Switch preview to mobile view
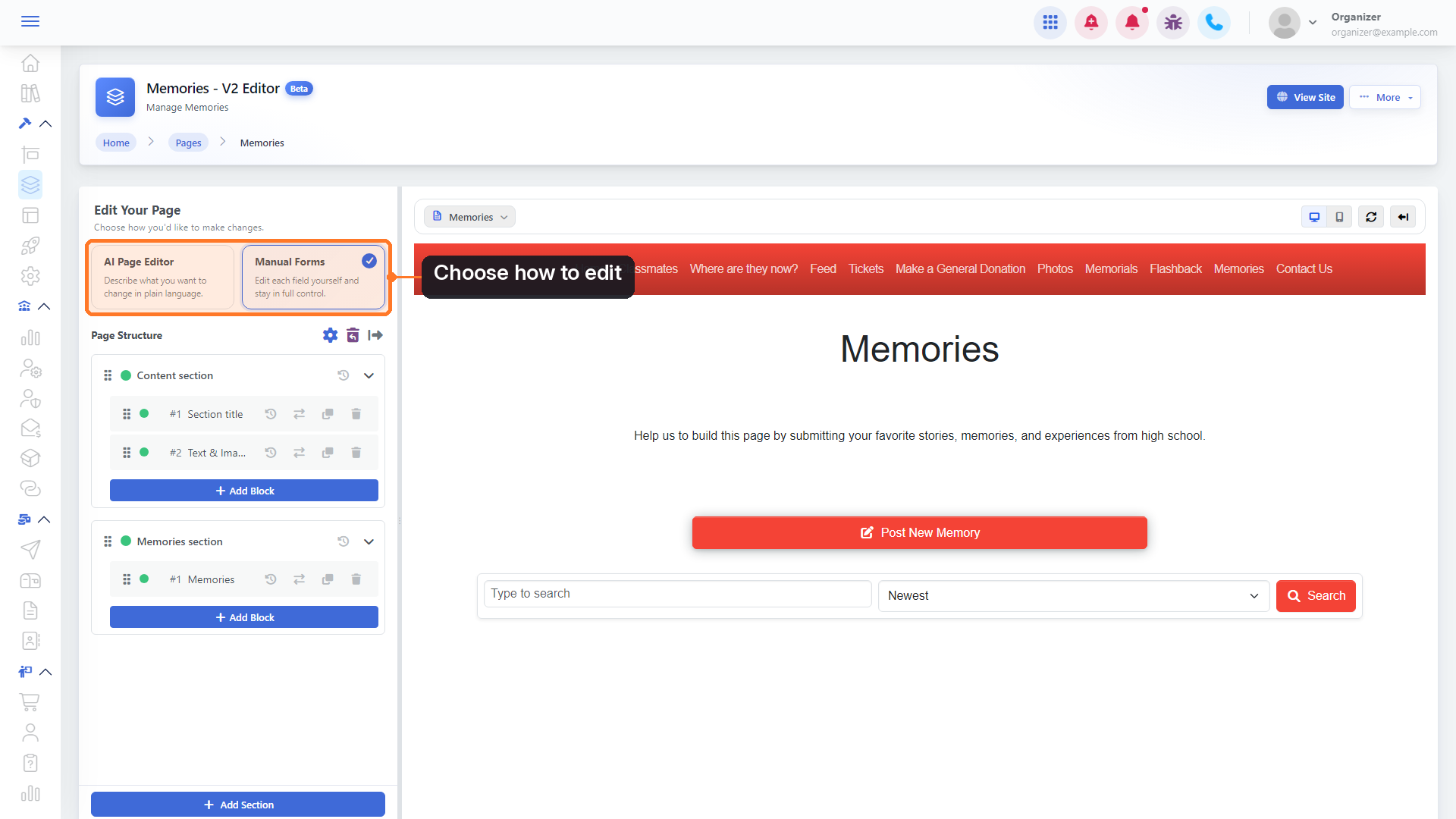Viewport: 1456px width, 819px height. click(1340, 217)
